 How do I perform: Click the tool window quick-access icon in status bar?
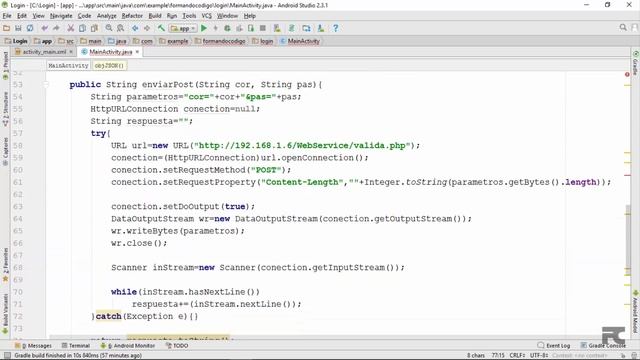tap(7, 356)
